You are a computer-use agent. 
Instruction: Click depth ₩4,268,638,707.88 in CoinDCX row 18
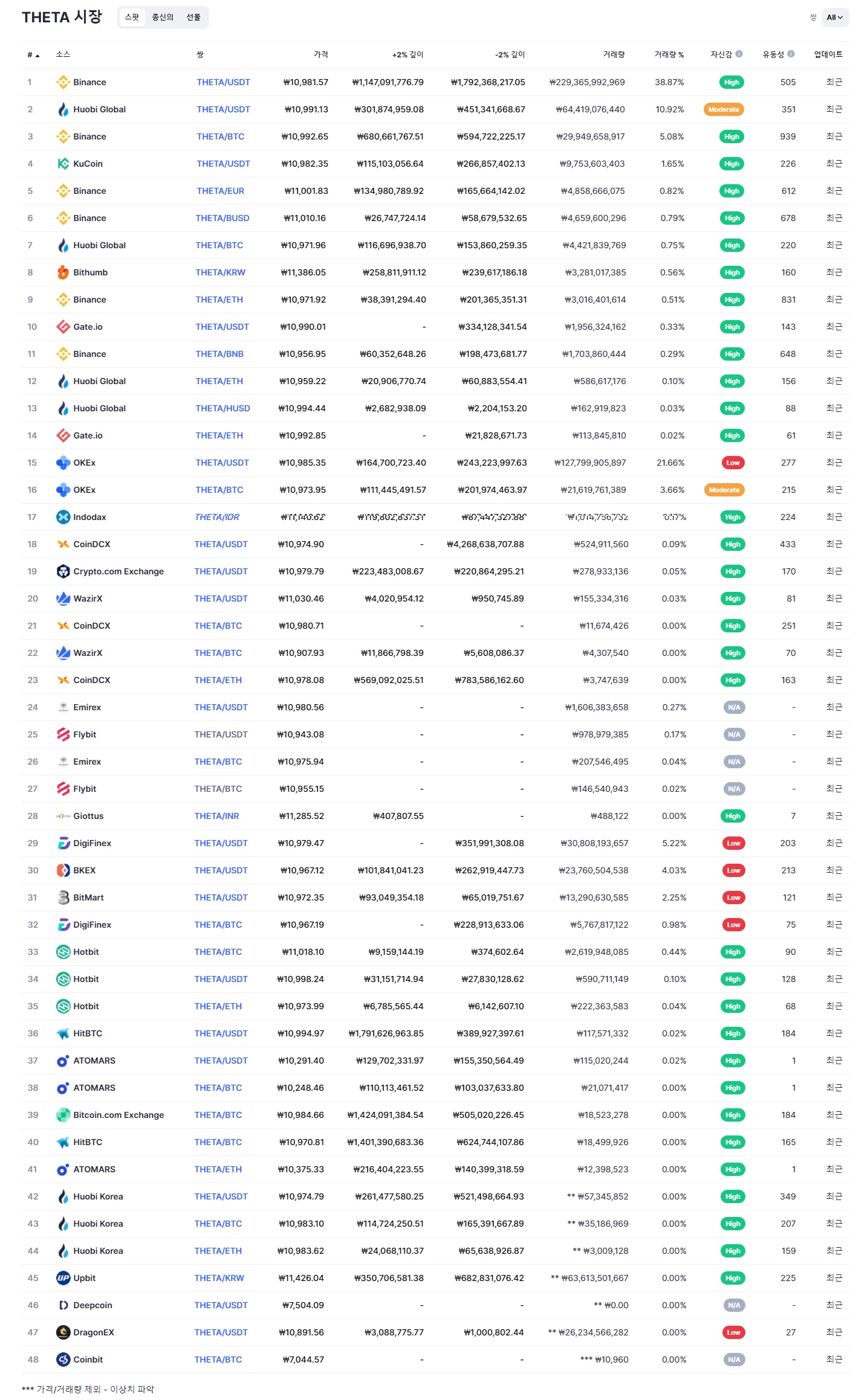(x=485, y=544)
